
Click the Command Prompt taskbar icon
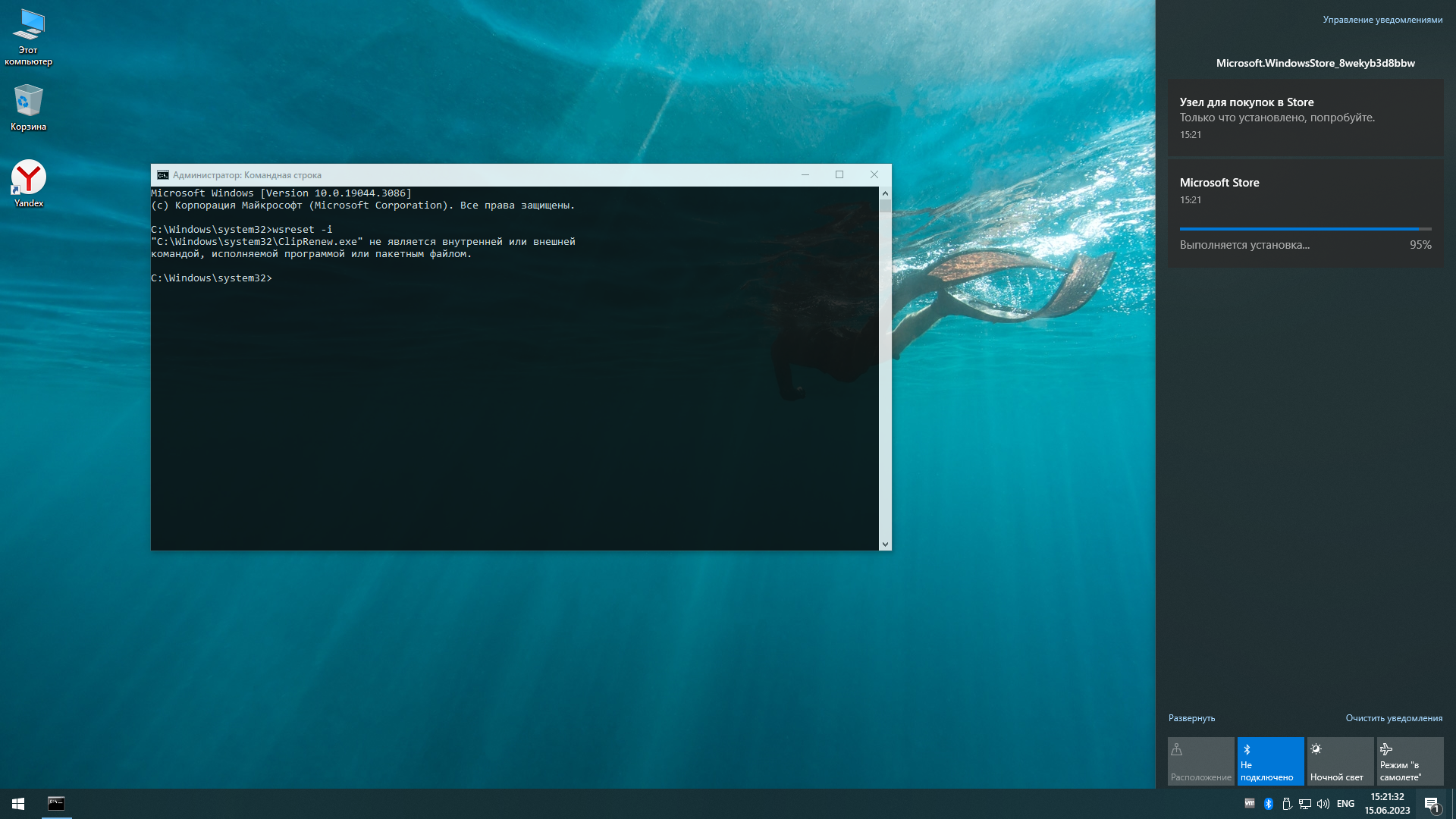[x=56, y=803]
